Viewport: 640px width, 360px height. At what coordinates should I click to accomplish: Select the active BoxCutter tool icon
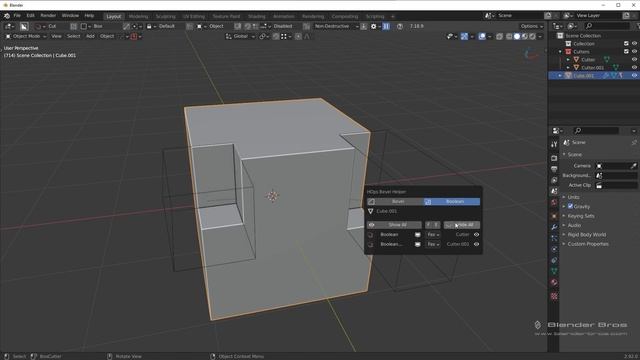pos(24,26)
